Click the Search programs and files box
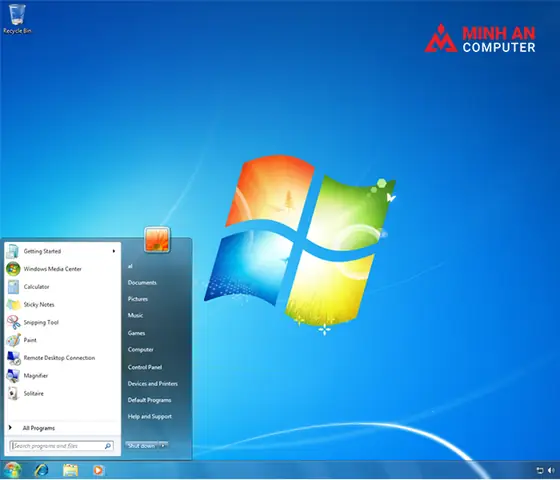This screenshot has height=480, width=560. coord(62,446)
